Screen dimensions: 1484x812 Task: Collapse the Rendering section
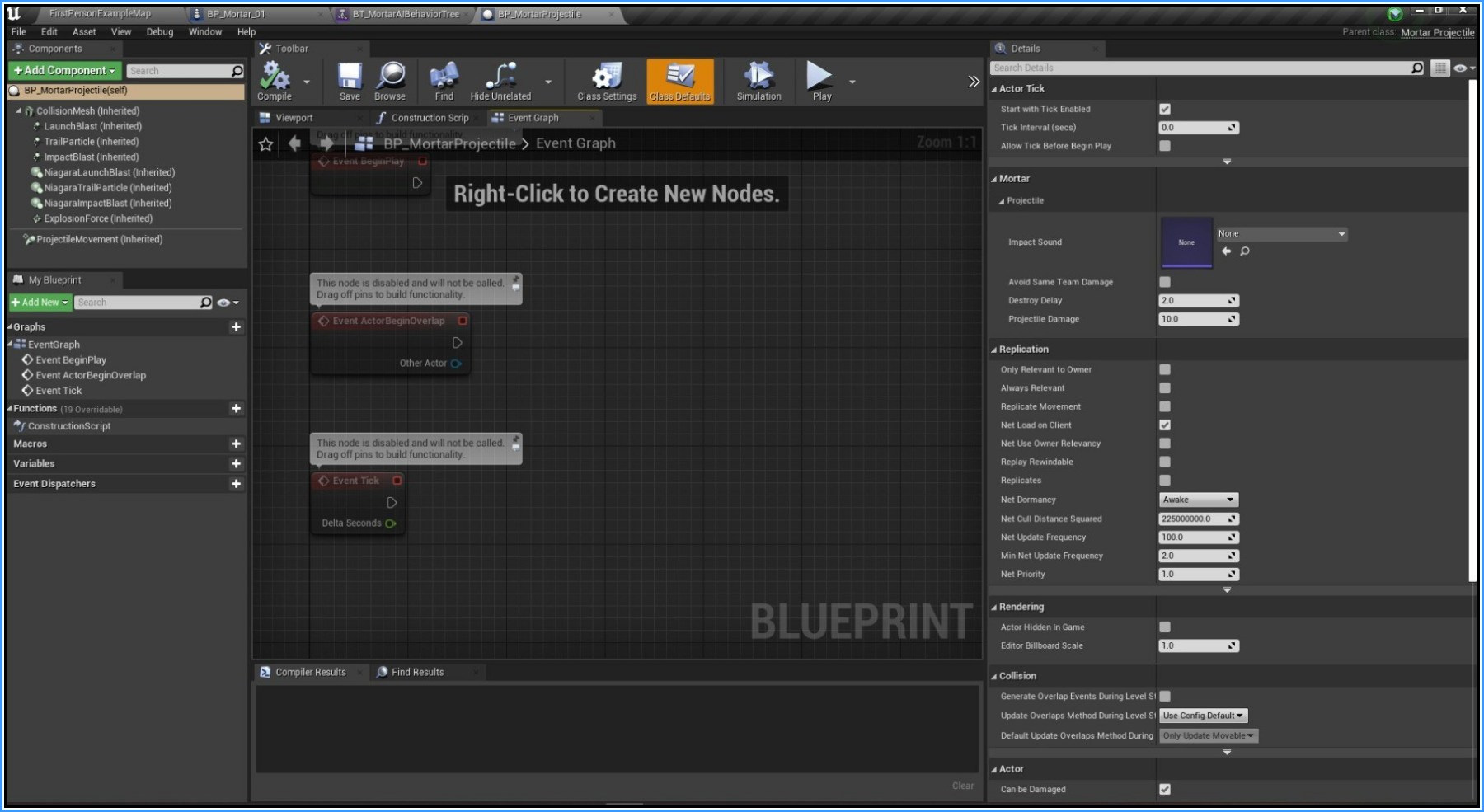point(993,607)
